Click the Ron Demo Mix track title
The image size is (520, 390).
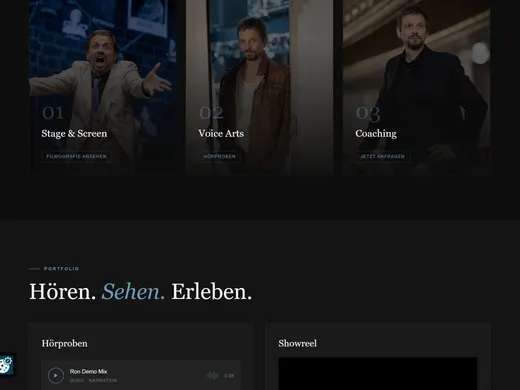[88, 371]
